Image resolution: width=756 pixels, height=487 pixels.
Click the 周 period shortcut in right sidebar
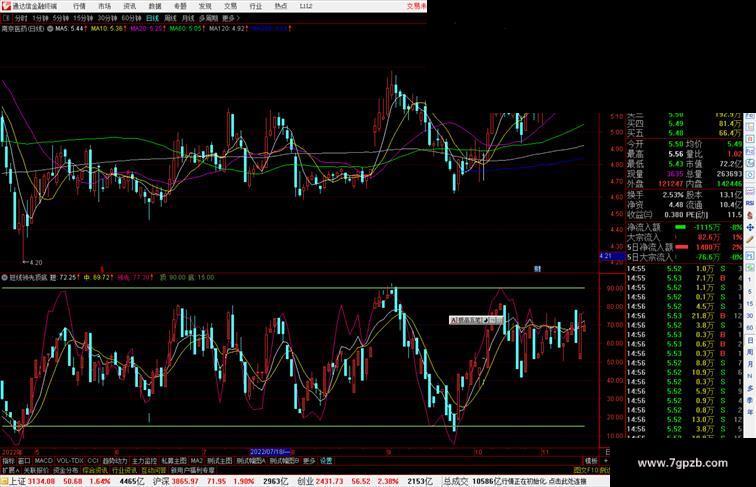coord(750,352)
